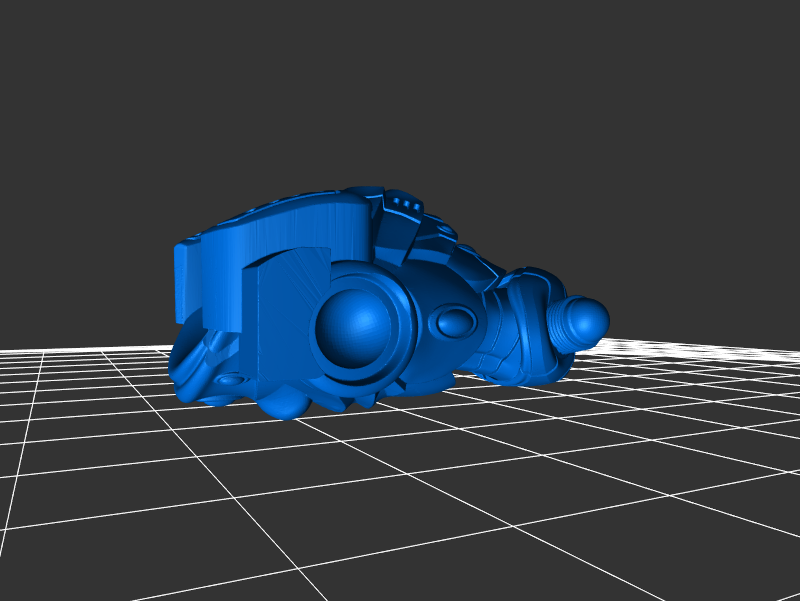Click the empty dark background above the model
800x601 pixels.
coord(400,90)
